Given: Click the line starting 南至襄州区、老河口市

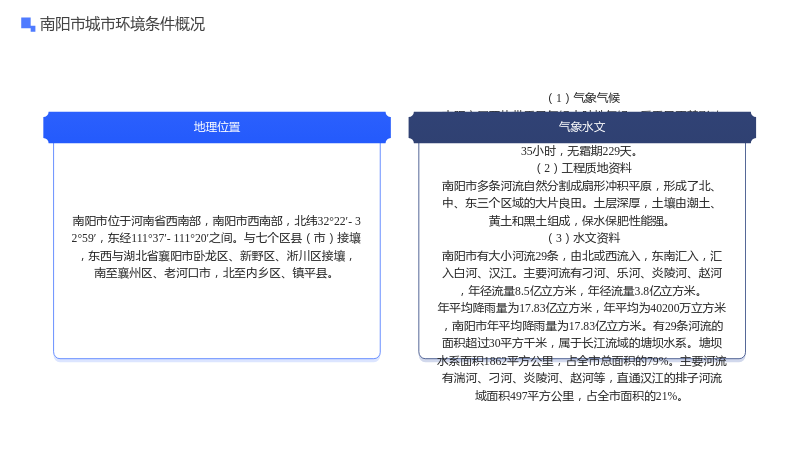Looking at the screenshot, I should pyautogui.click(x=214, y=273).
